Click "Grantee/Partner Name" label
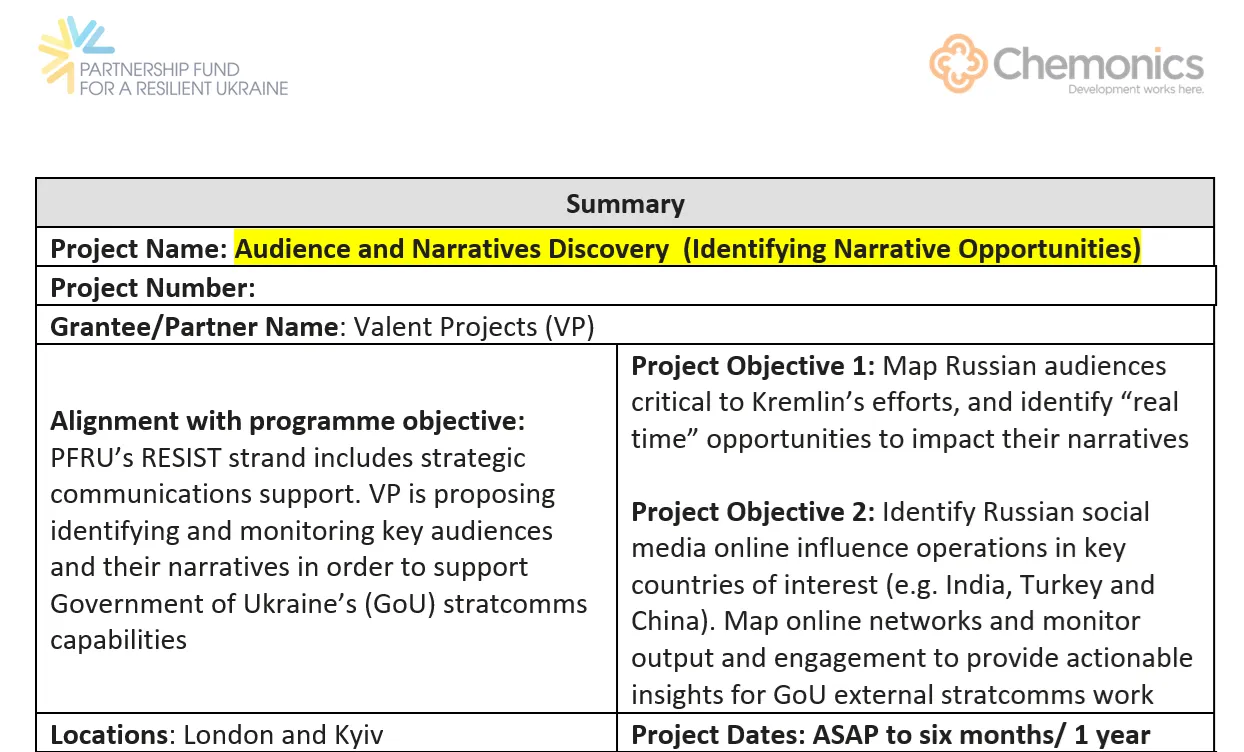 click(194, 327)
